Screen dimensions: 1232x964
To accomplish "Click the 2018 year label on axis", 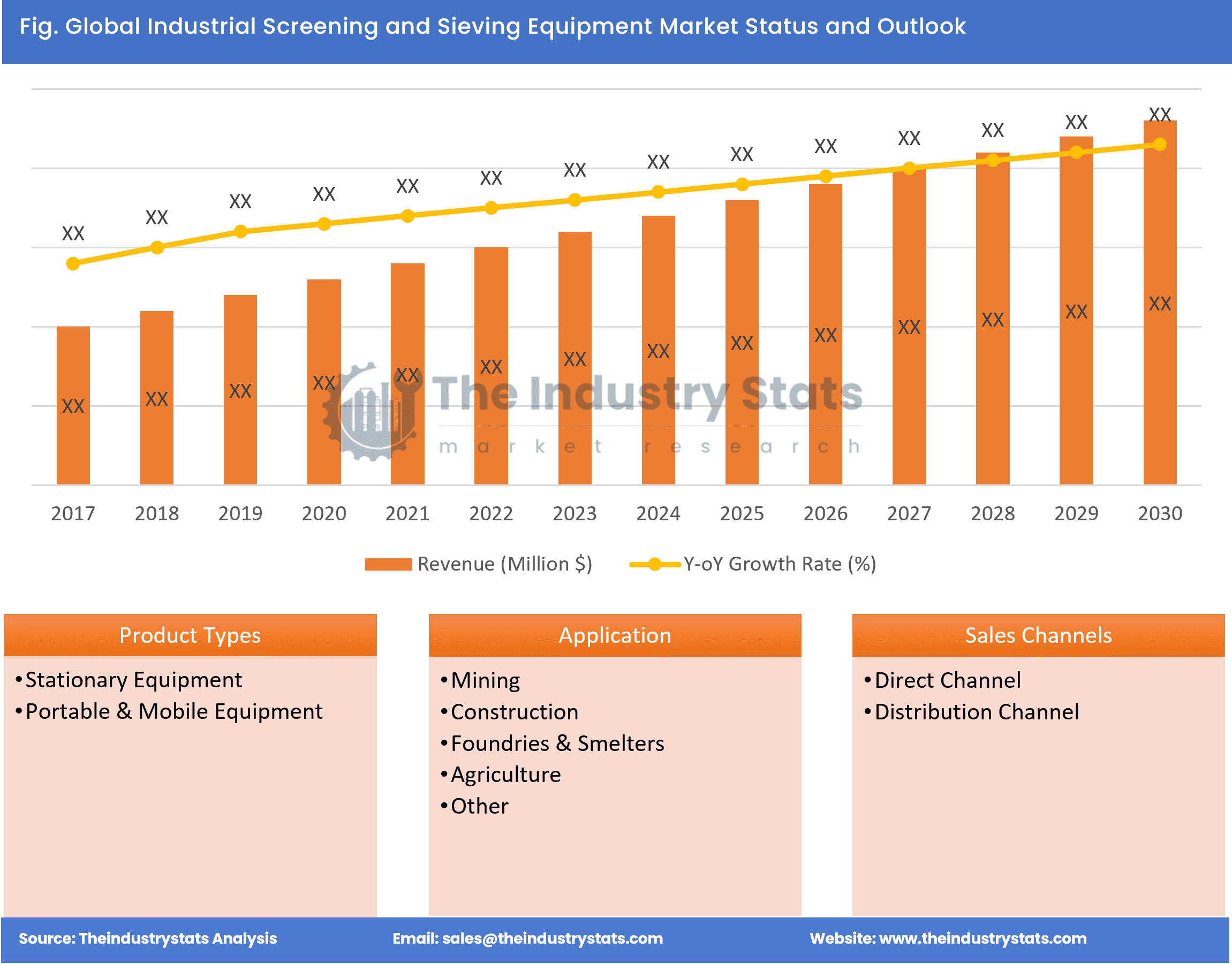I will click(157, 514).
